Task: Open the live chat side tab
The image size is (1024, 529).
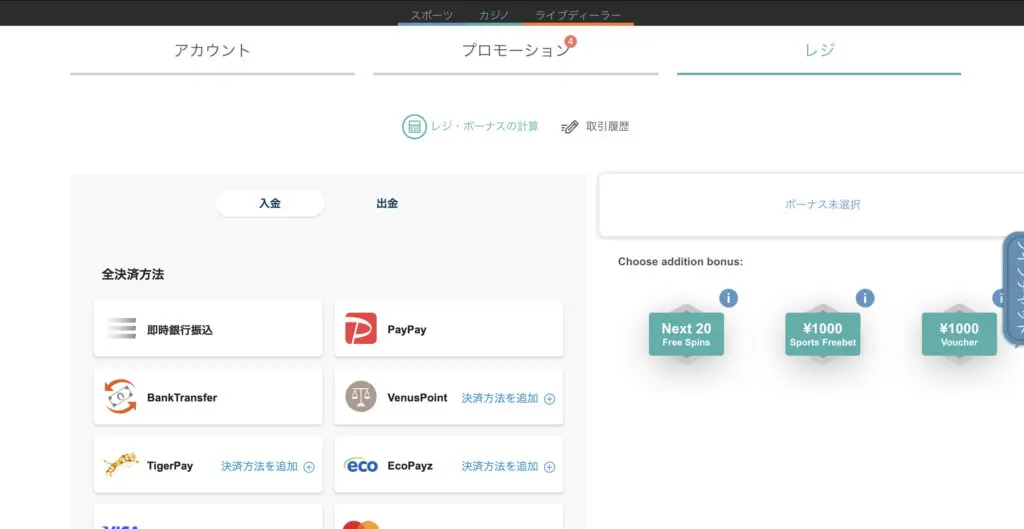Action: (1014, 287)
